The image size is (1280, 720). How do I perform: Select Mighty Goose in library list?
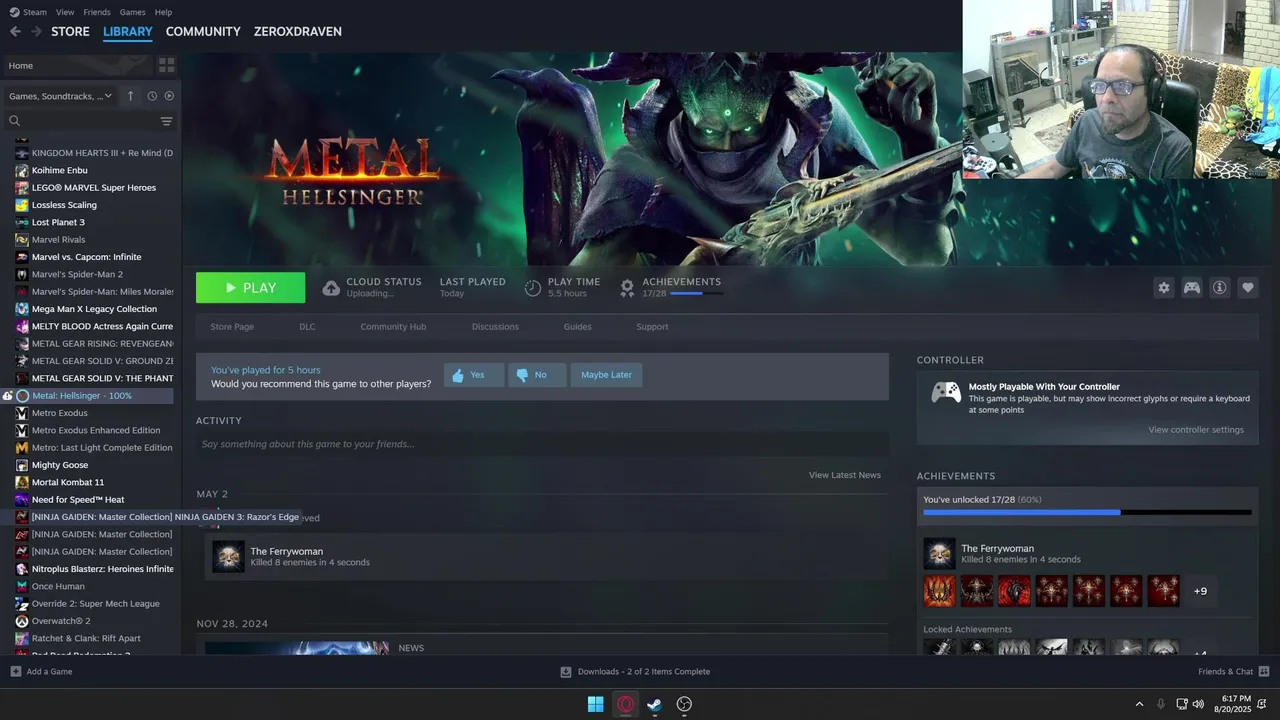tap(59, 465)
